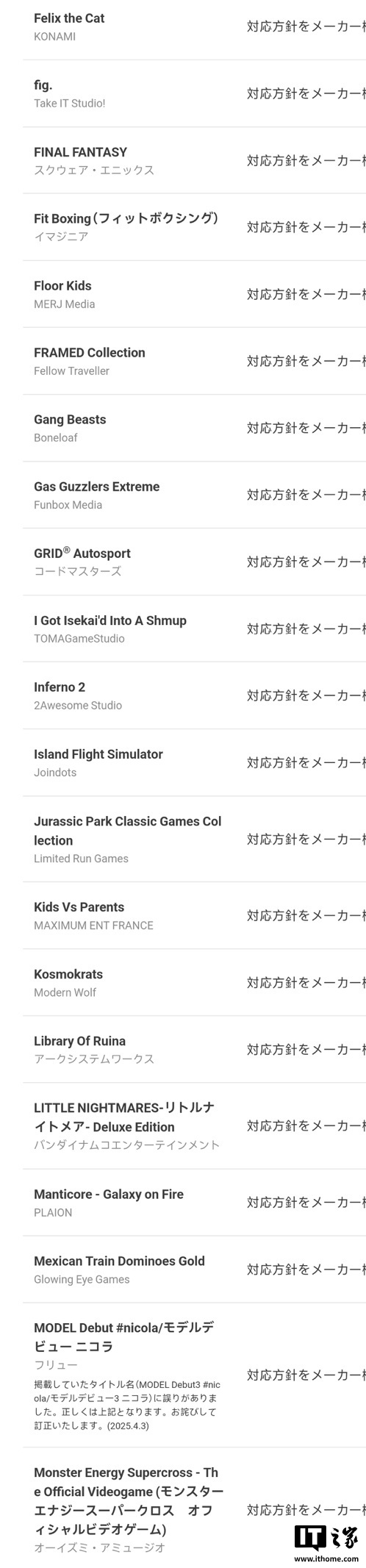Click the FINAL FANTASY game title
The width and height of the screenshot is (366, 1568).
[x=80, y=152]
